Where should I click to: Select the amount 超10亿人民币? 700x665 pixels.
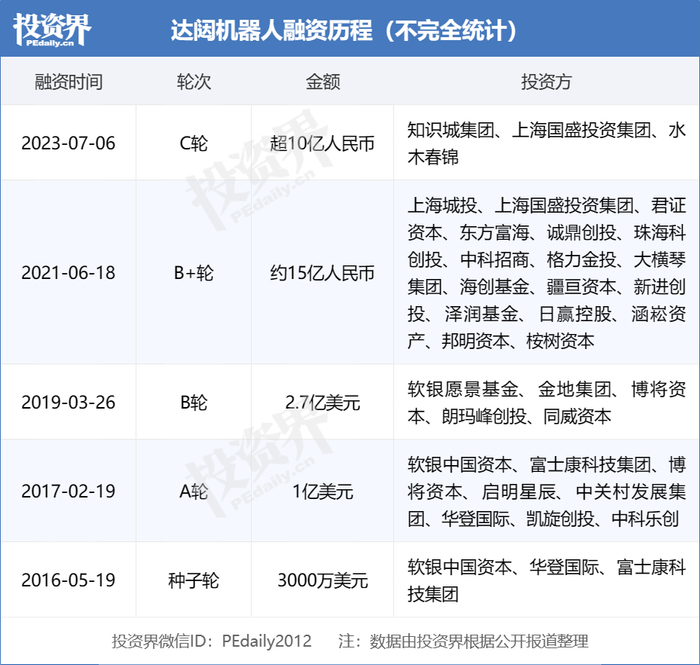pyautogui.click(x=322, y=144)
